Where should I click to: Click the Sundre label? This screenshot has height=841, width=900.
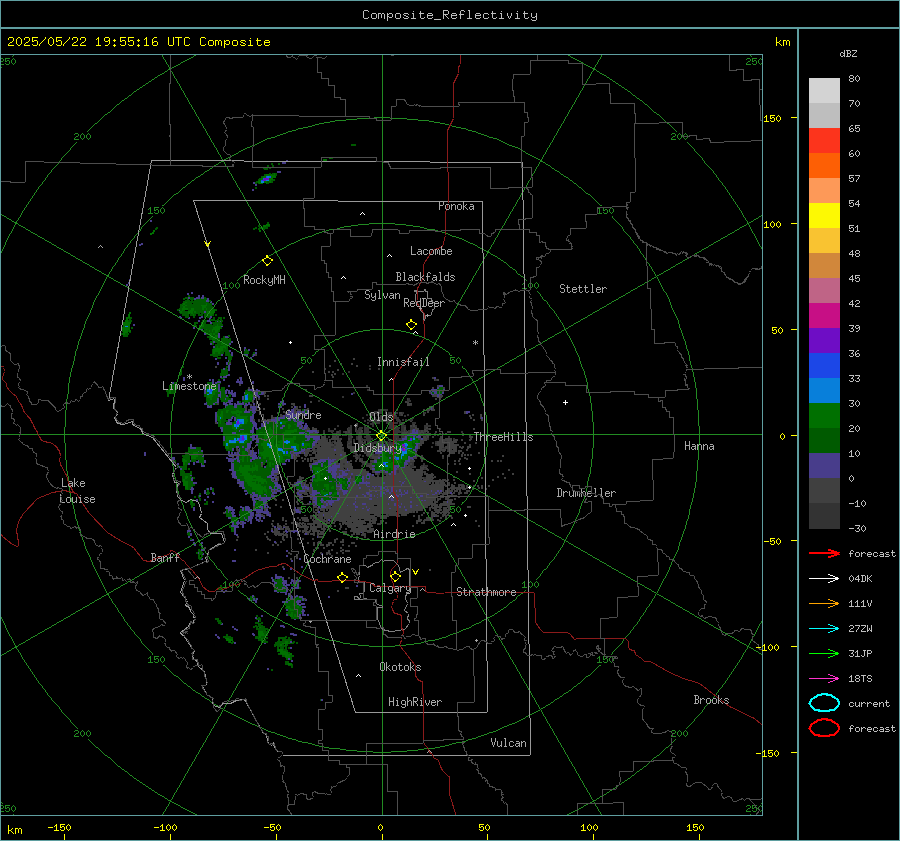(303, 414)
